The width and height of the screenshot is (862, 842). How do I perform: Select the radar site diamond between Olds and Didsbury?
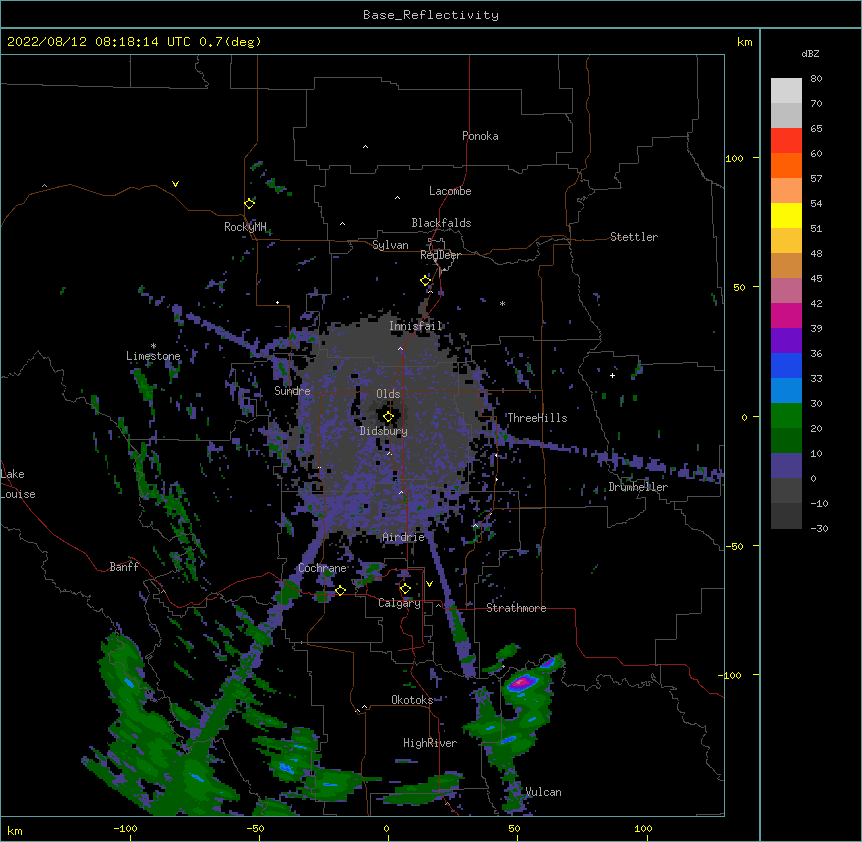pyautogui.click(x=388, y=417)
